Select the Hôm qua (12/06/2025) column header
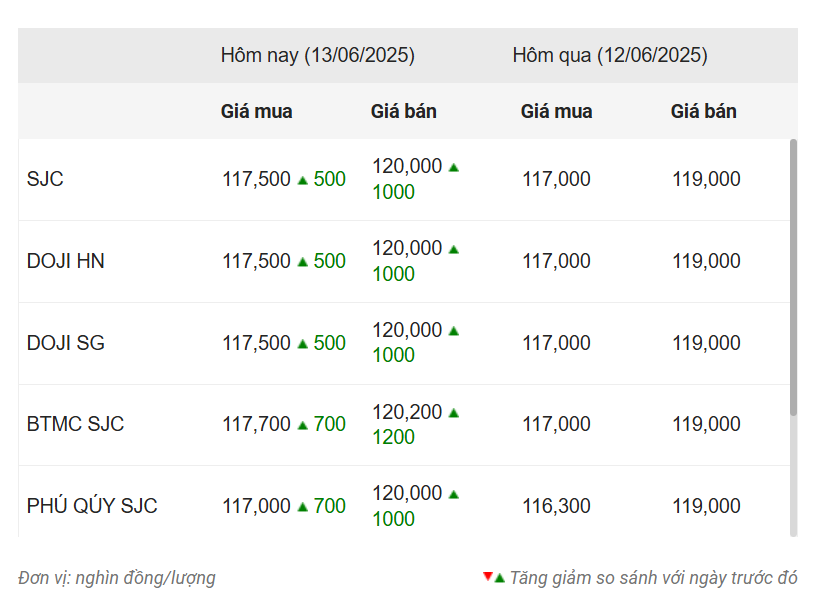814x616 pixels. point(610,55)
